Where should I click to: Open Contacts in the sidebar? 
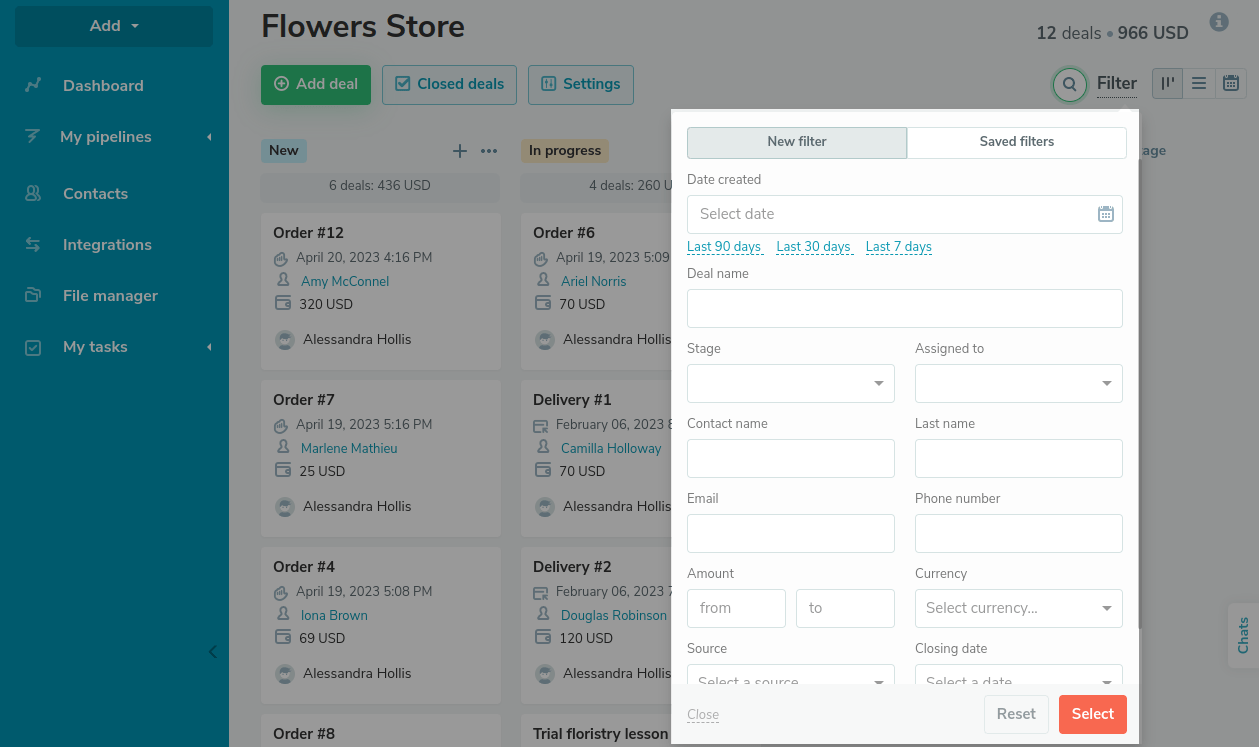point(95,194)
